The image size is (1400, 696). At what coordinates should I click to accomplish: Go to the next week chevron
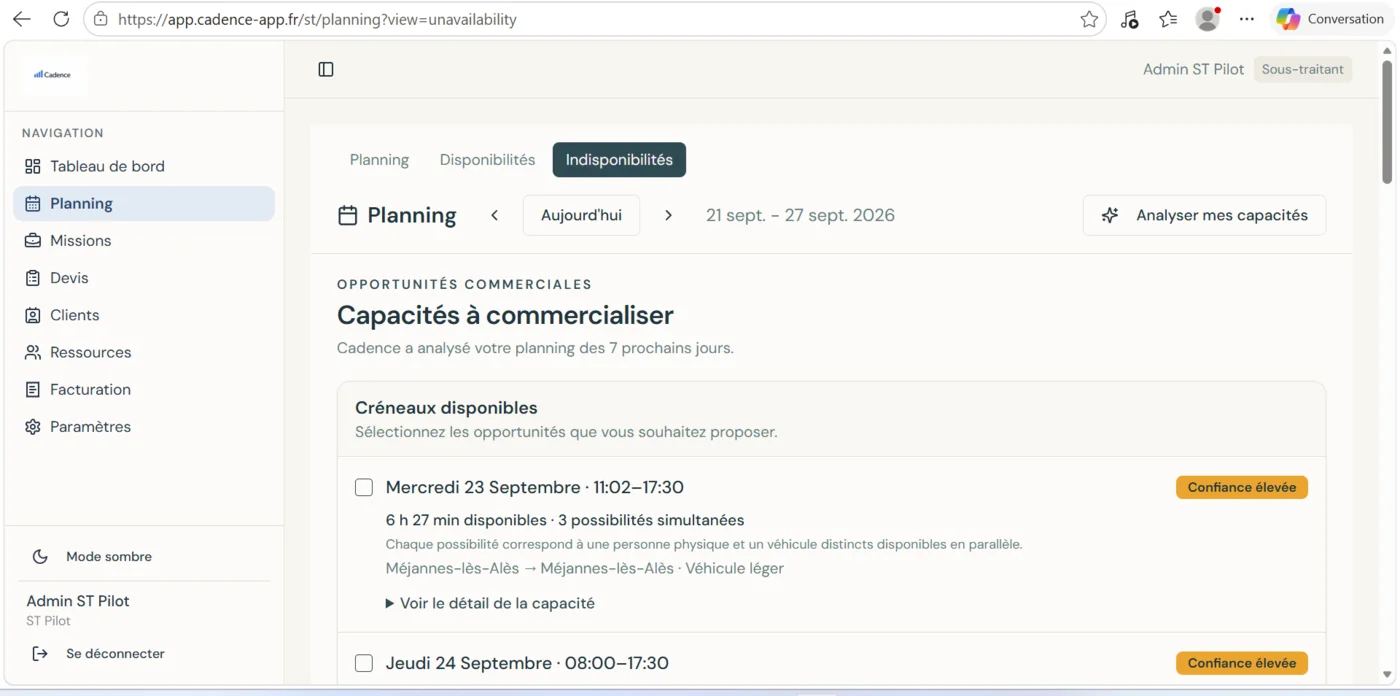click(668, 215)
